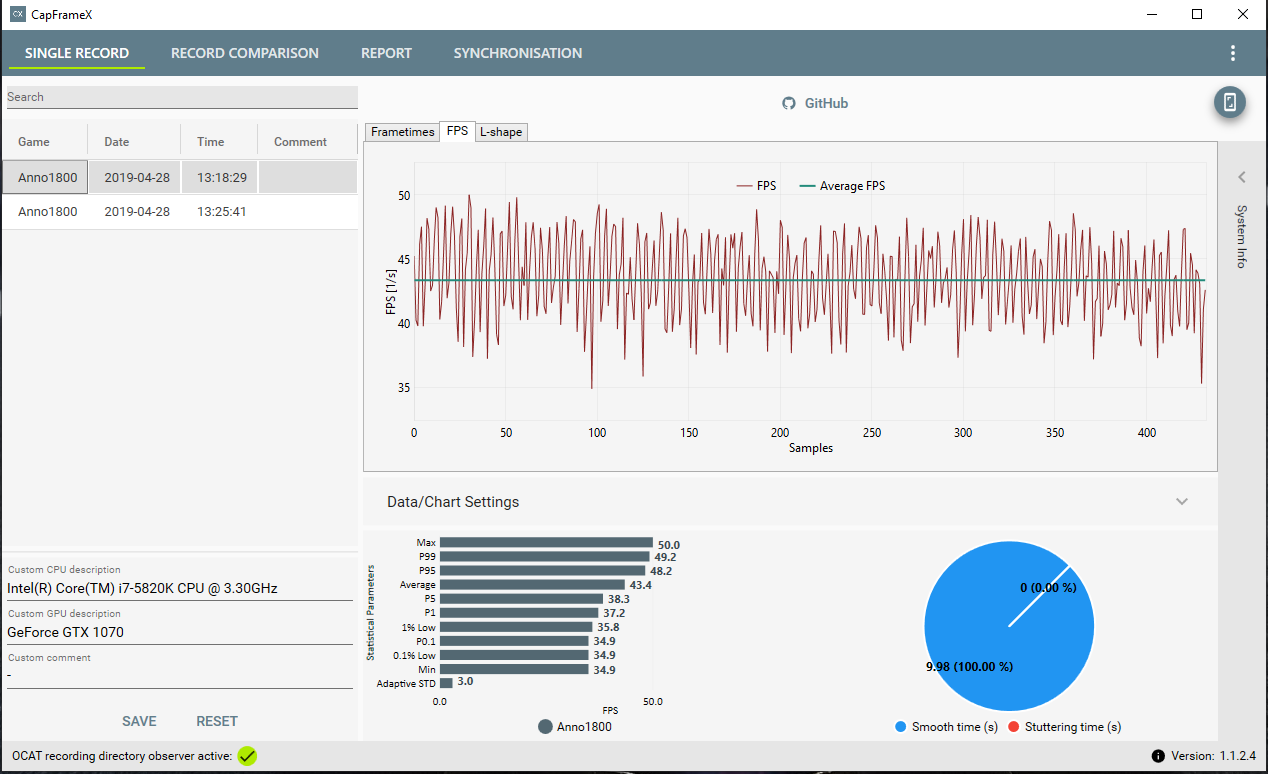This screenshot has height=774, width=1268.
Task: Click the Version: 1.1.2.4 text
Action: [x=1212, y=756]
